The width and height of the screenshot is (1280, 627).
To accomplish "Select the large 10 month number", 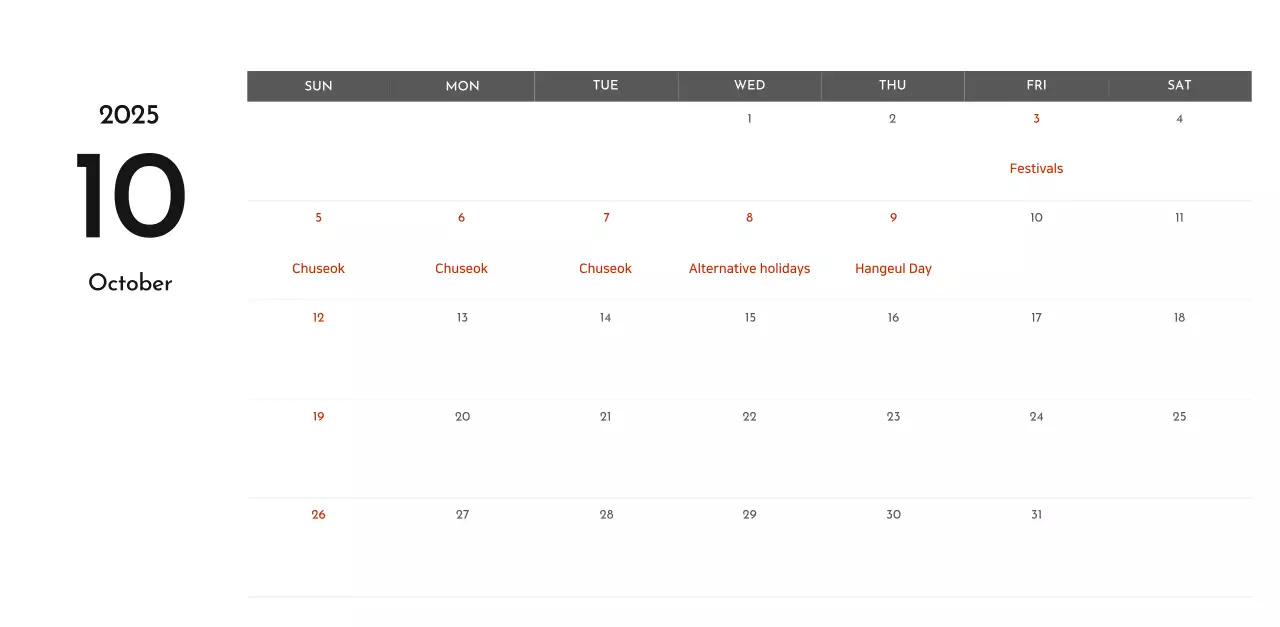I will click(129, 195).
